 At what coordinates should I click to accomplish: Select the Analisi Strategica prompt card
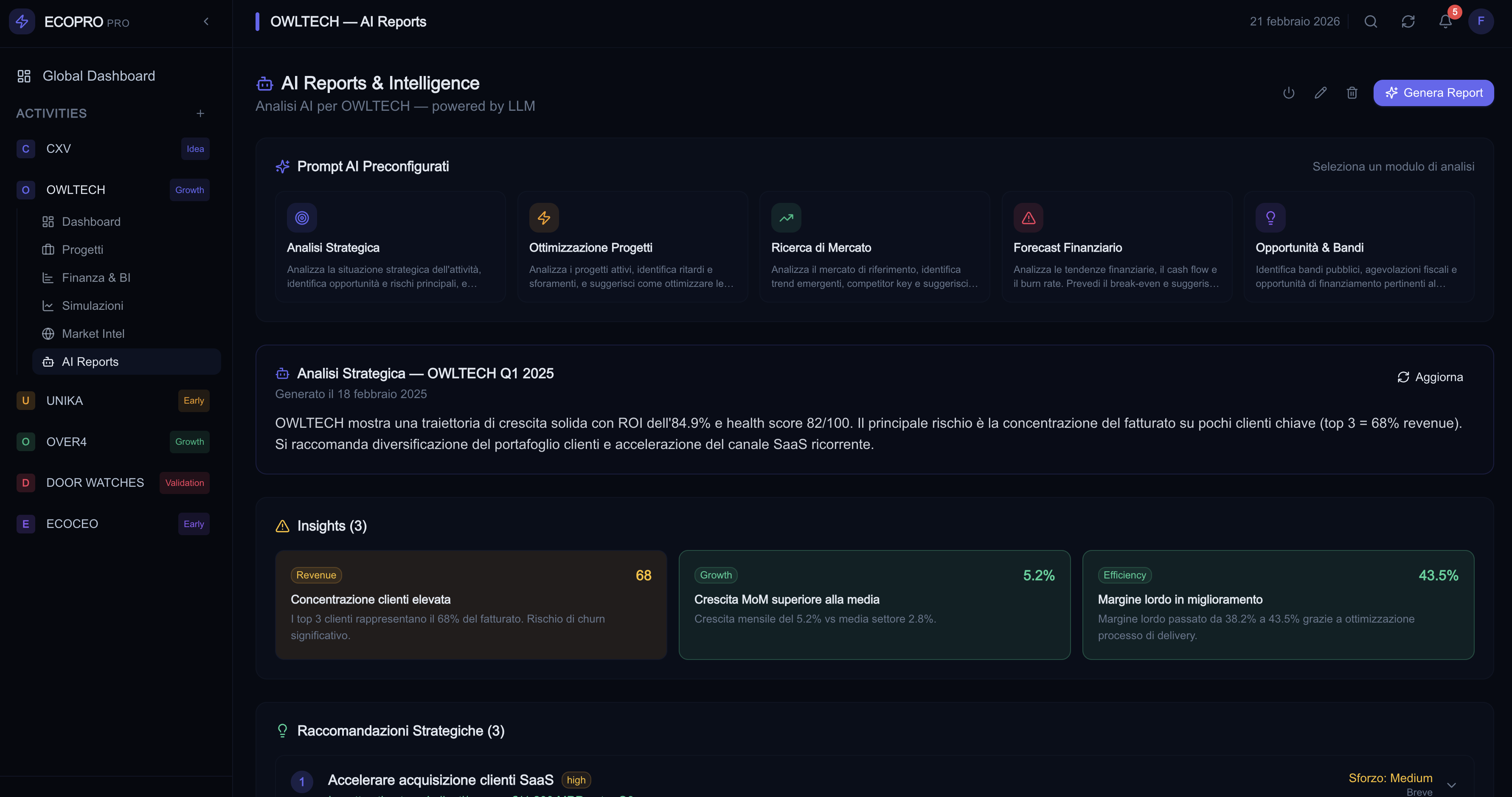(x=390, y=247)
